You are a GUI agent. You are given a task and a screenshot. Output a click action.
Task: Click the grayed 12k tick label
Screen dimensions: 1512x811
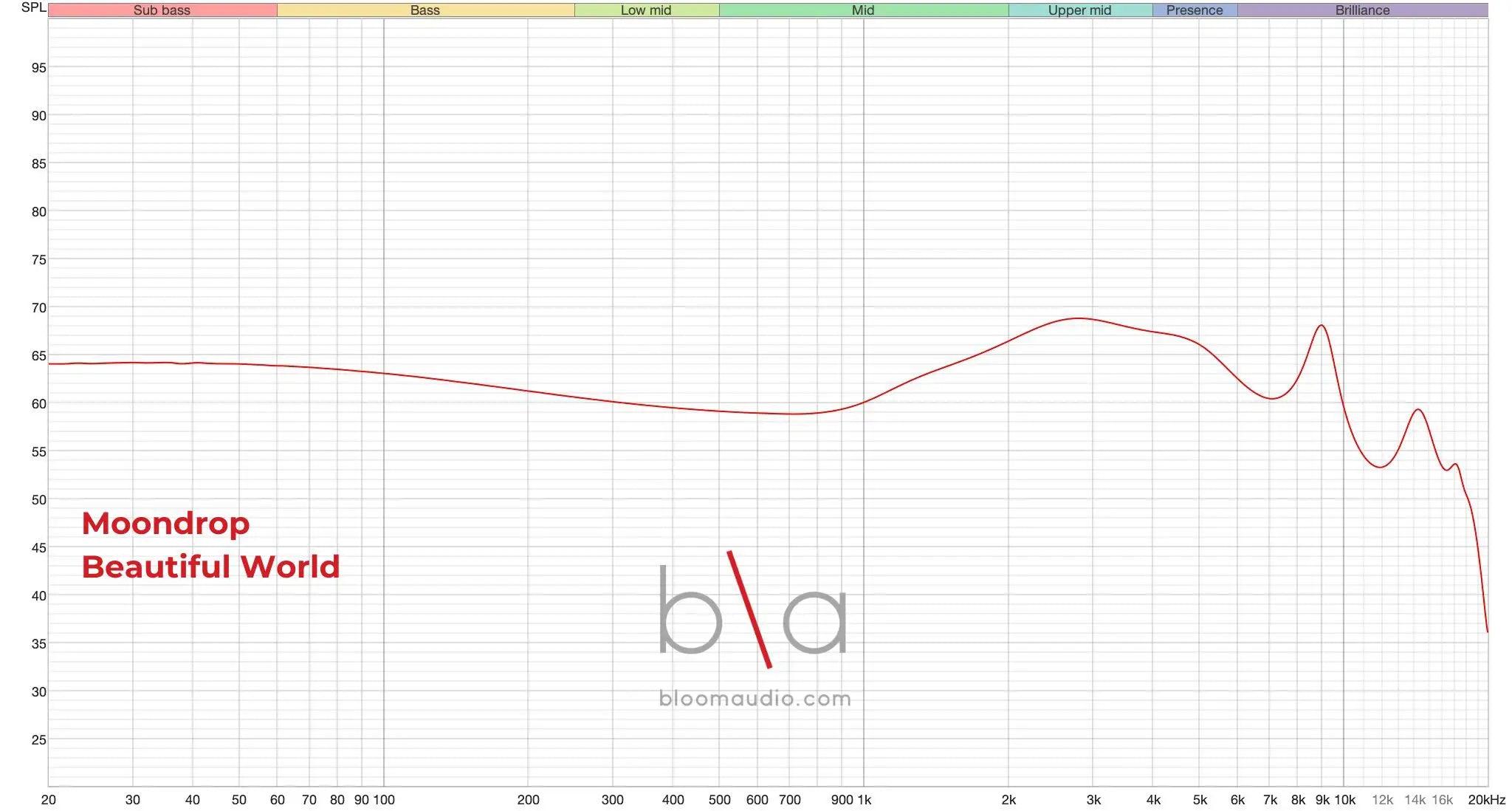tap(1384, 800)
